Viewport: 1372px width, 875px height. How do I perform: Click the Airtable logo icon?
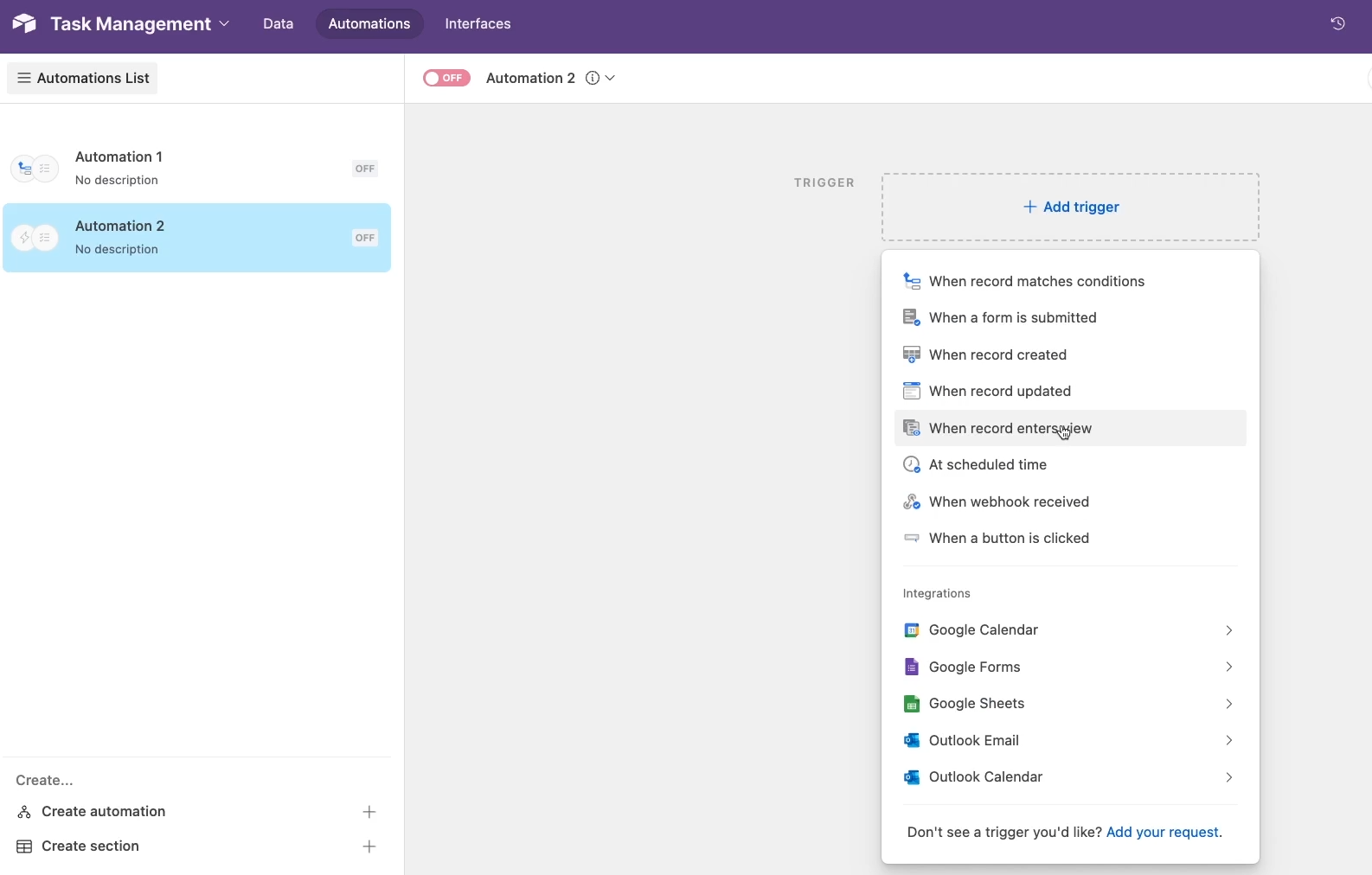(24, 23)
